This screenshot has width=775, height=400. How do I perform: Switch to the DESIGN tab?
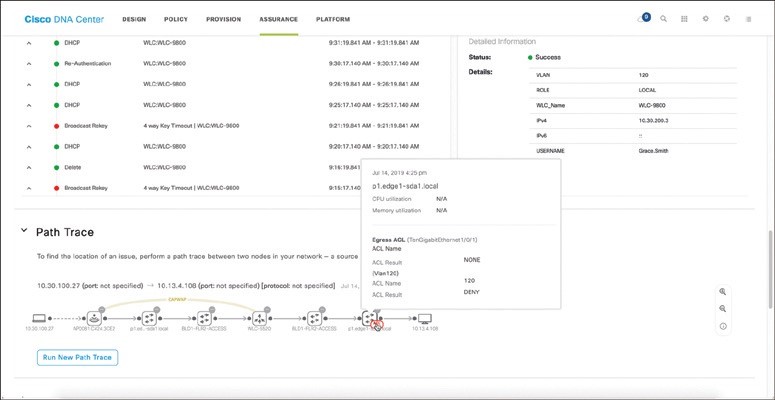134,19
